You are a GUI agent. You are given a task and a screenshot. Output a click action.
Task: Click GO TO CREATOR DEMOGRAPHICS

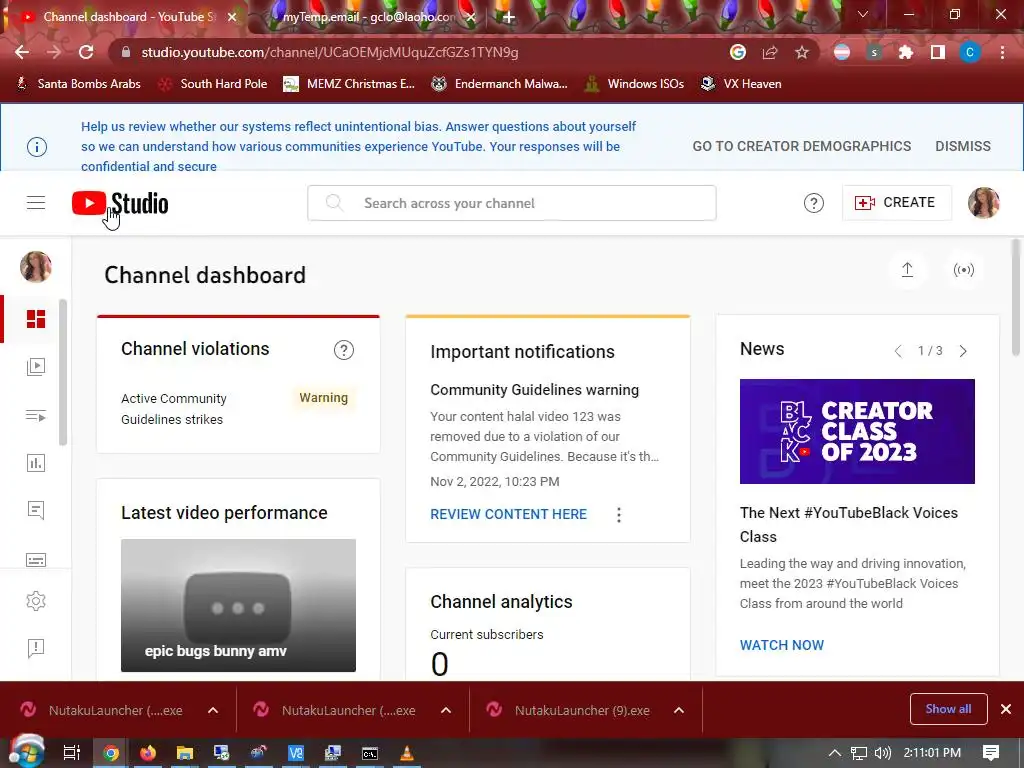pyautogui.click(x=801, y=146)
